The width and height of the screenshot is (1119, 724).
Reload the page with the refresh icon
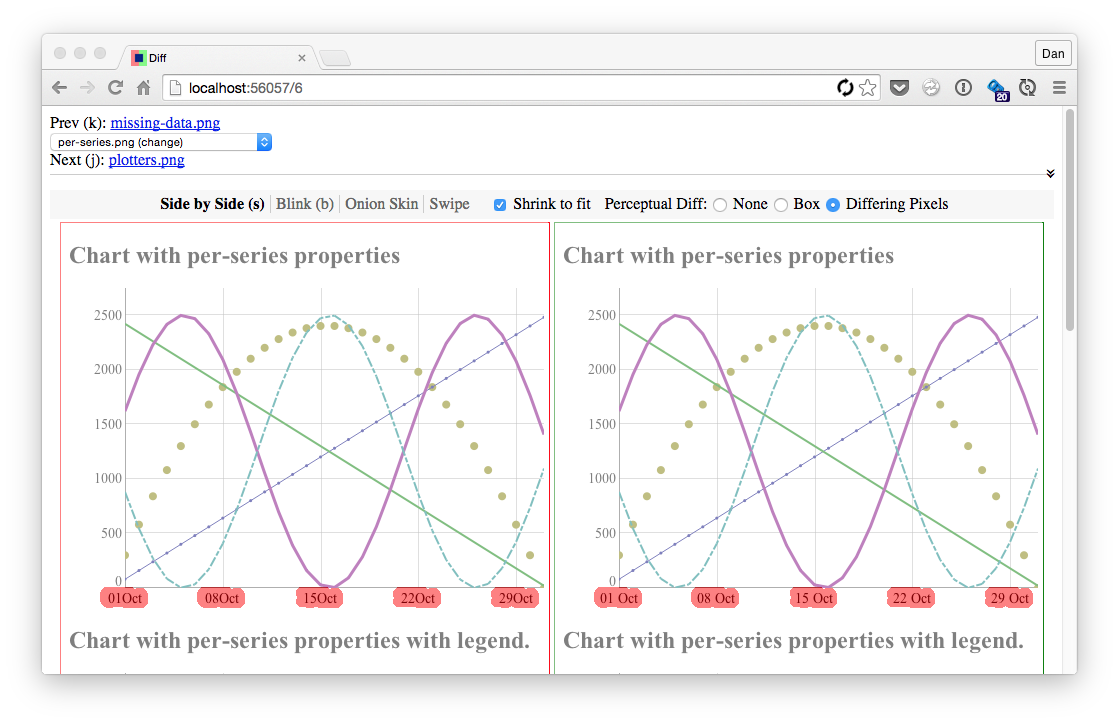pyautogui.click(x=115, y=88)
